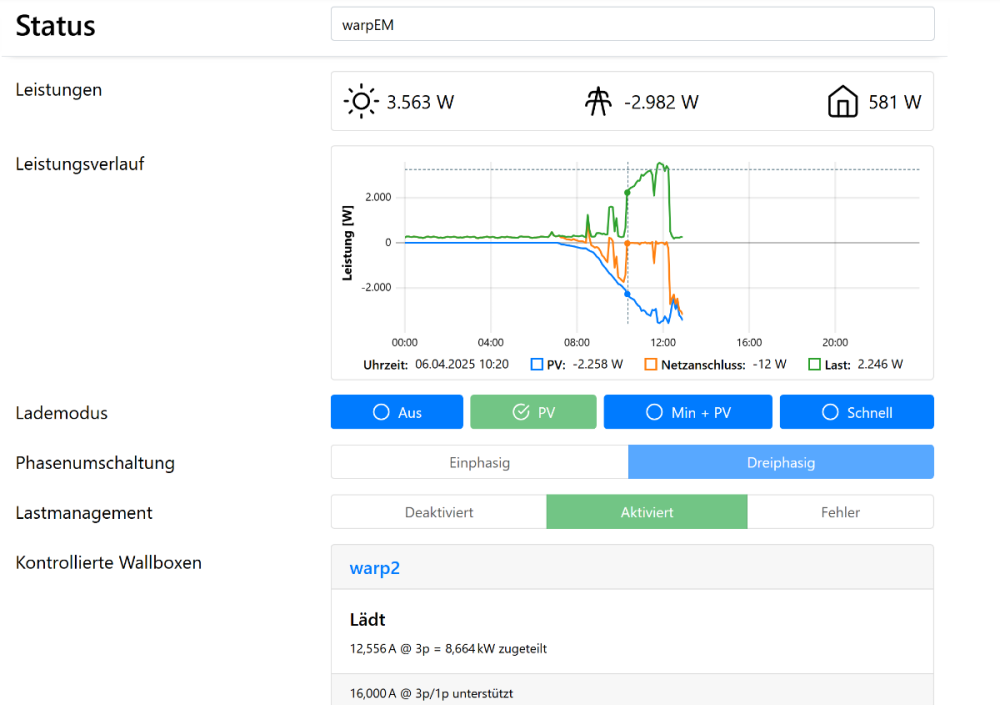Click the blue PV data point on chart

627,294
